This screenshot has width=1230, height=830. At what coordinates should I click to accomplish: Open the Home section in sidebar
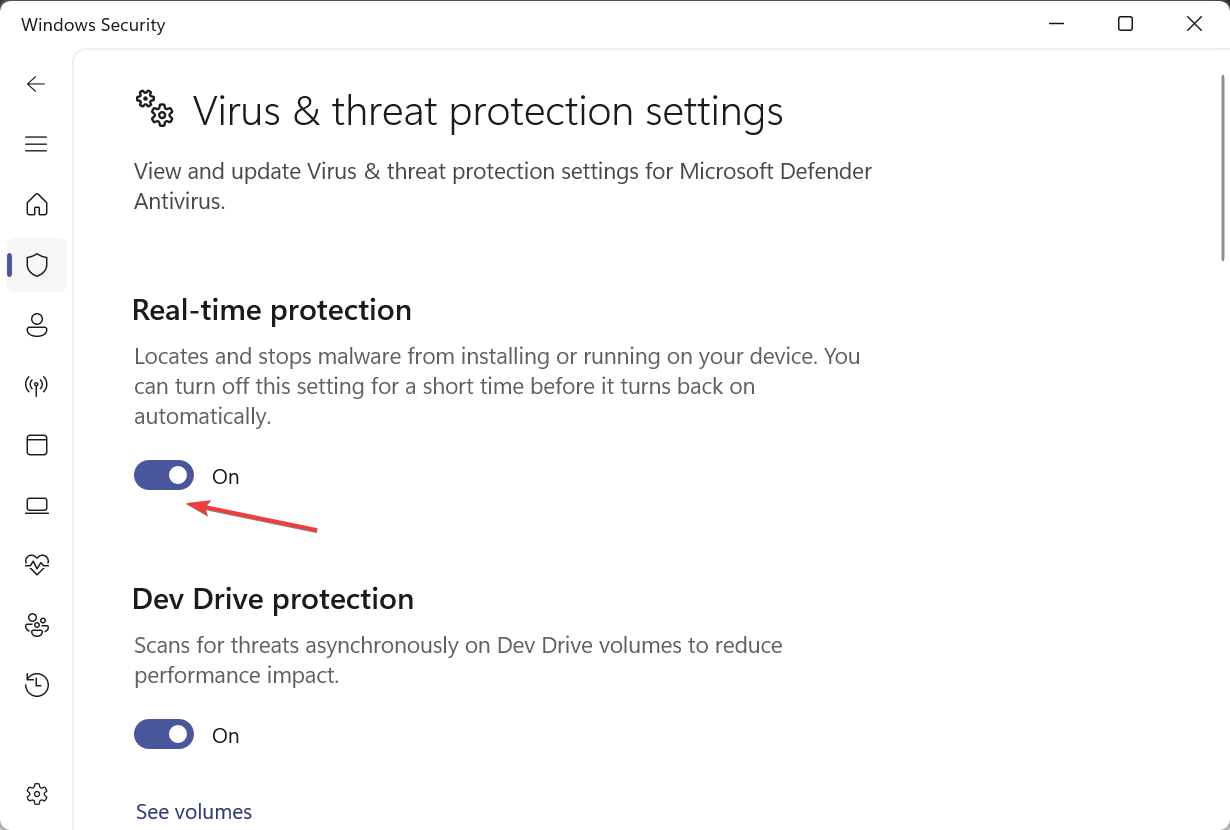pyautogui.click(x=37, y=205)
